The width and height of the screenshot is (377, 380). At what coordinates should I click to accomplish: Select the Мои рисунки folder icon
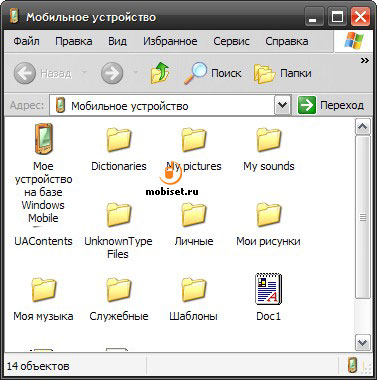[269, 215]
